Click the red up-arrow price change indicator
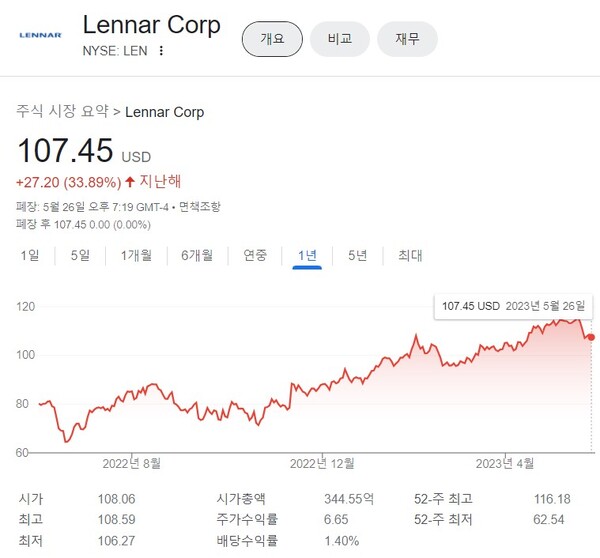This screenshot has width=600, height=558. pos(129,182)
